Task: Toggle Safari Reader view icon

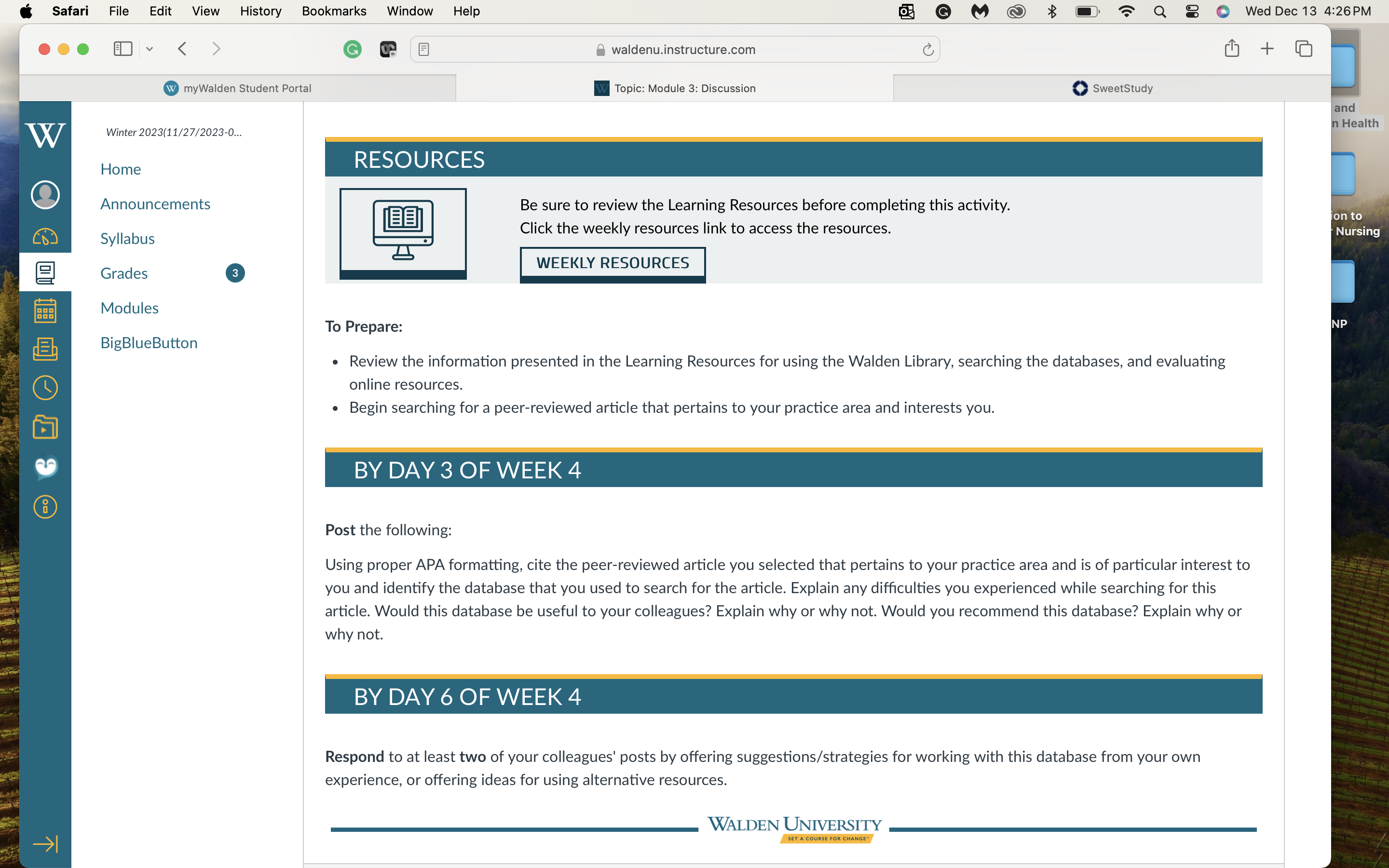Action: (x=424, y=49)
